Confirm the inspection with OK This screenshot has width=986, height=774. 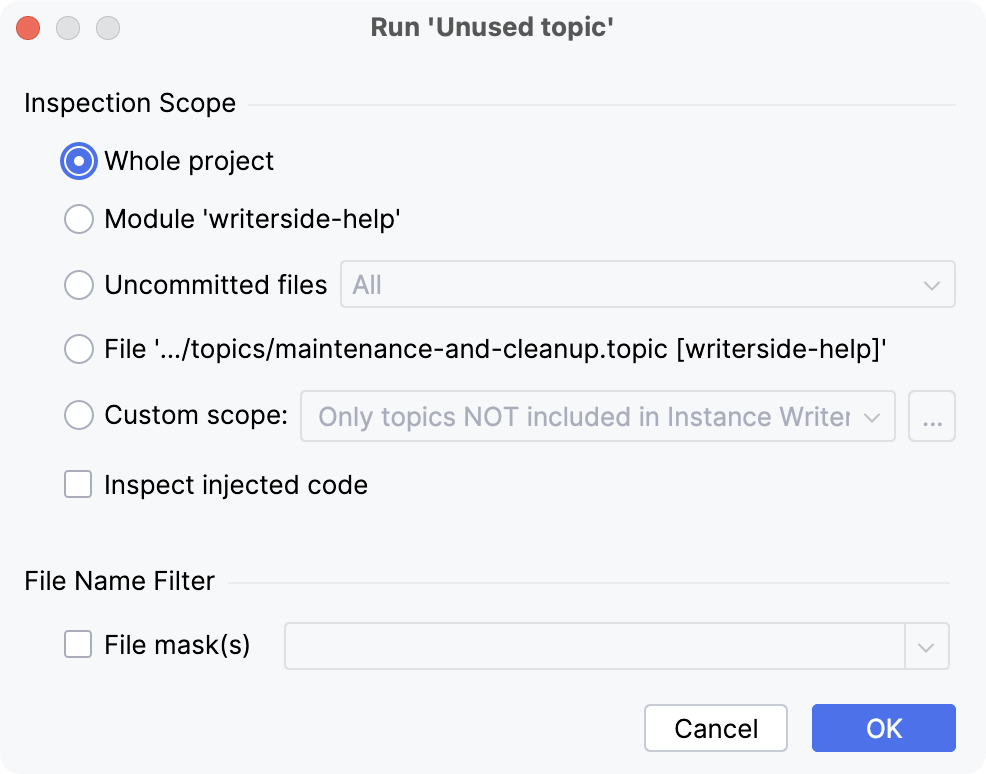pos(883,728)
